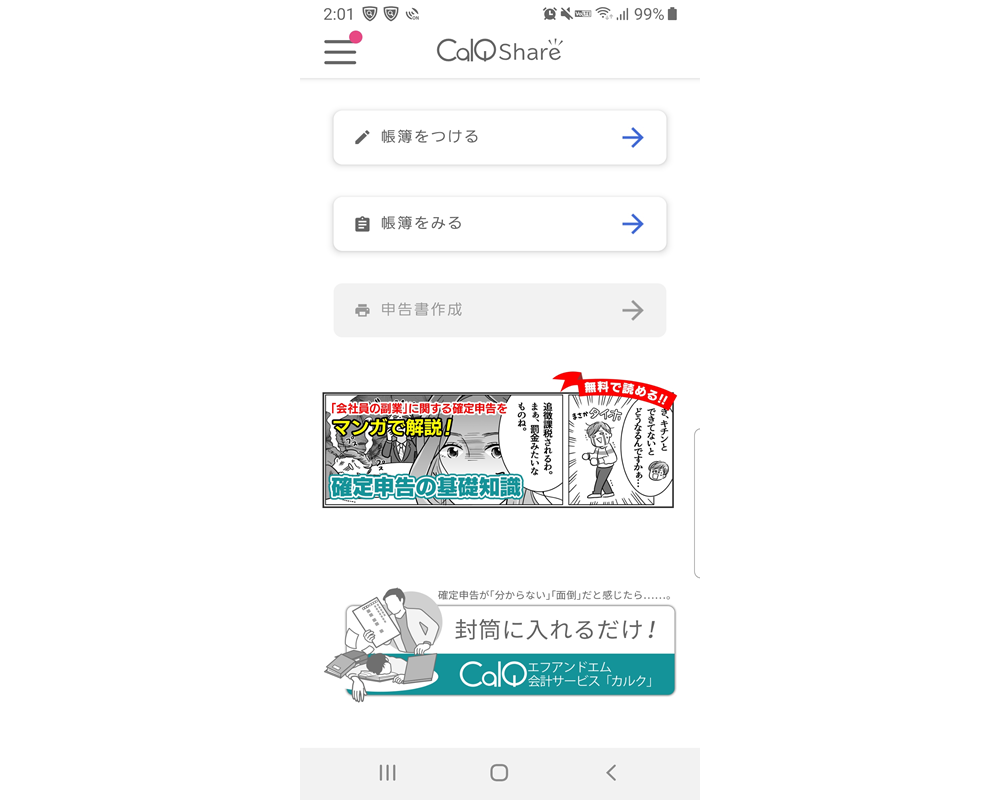Open the 封筒に入れるだけ CalQ banner
Viewport: 1000px width, 800px height.
tap(499, 644)
